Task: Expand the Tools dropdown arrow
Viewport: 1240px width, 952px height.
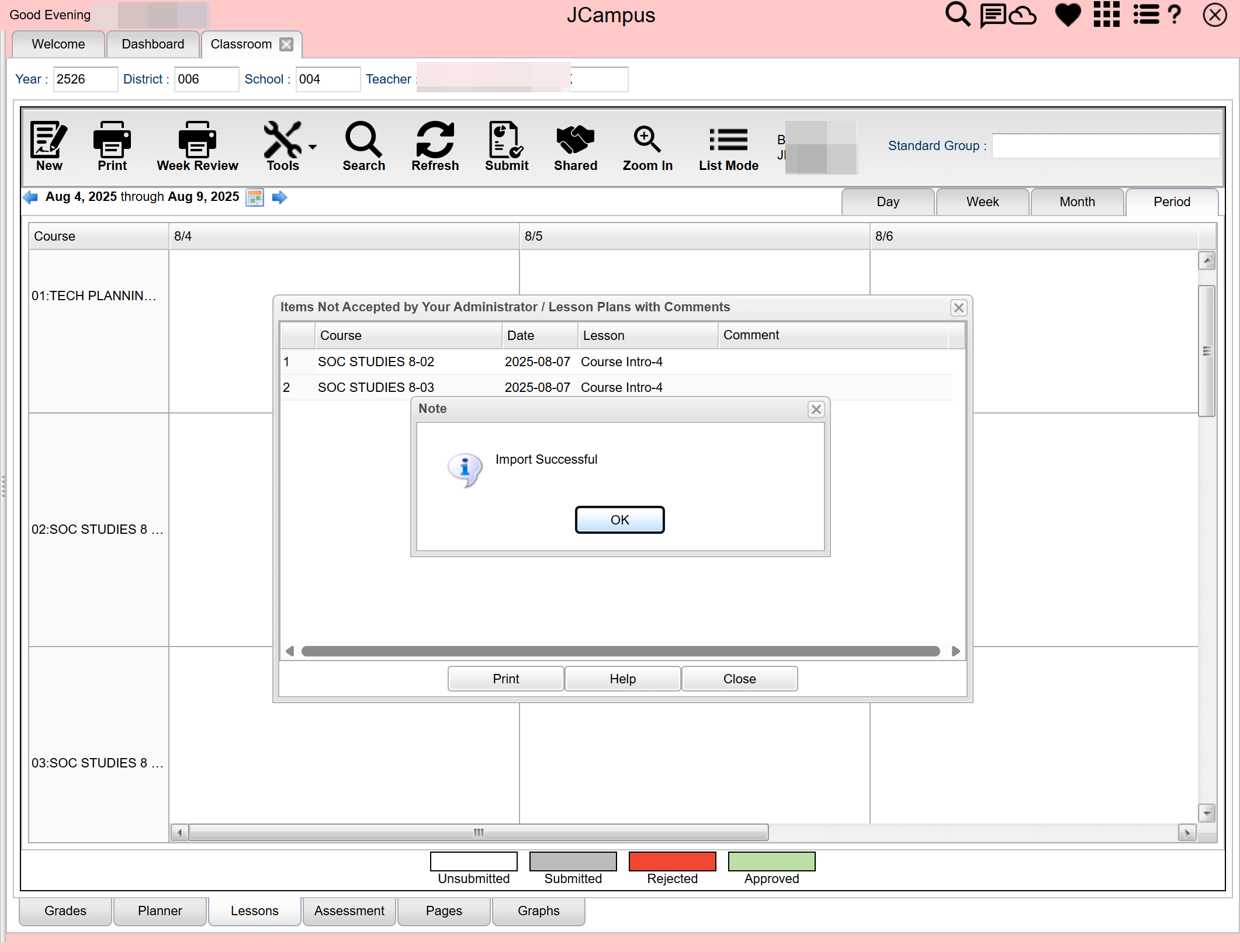Action: [313, 147]
